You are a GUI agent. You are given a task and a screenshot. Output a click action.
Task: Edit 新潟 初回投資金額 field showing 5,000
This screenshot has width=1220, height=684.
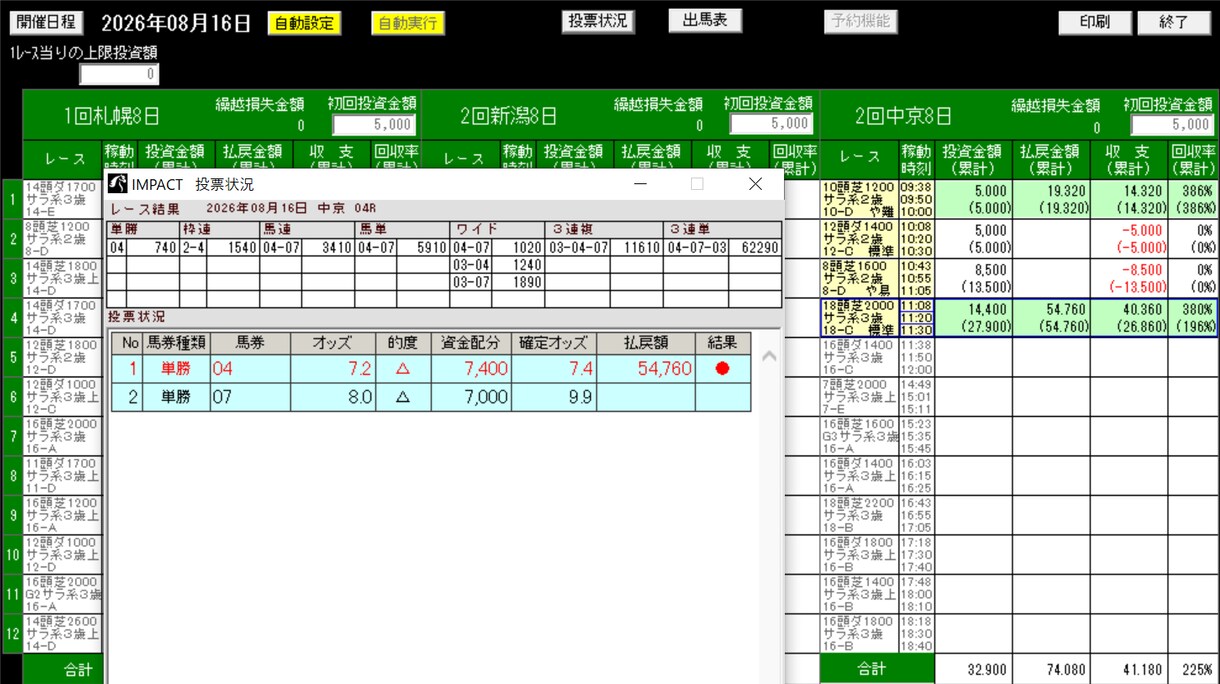click(771, 124)
